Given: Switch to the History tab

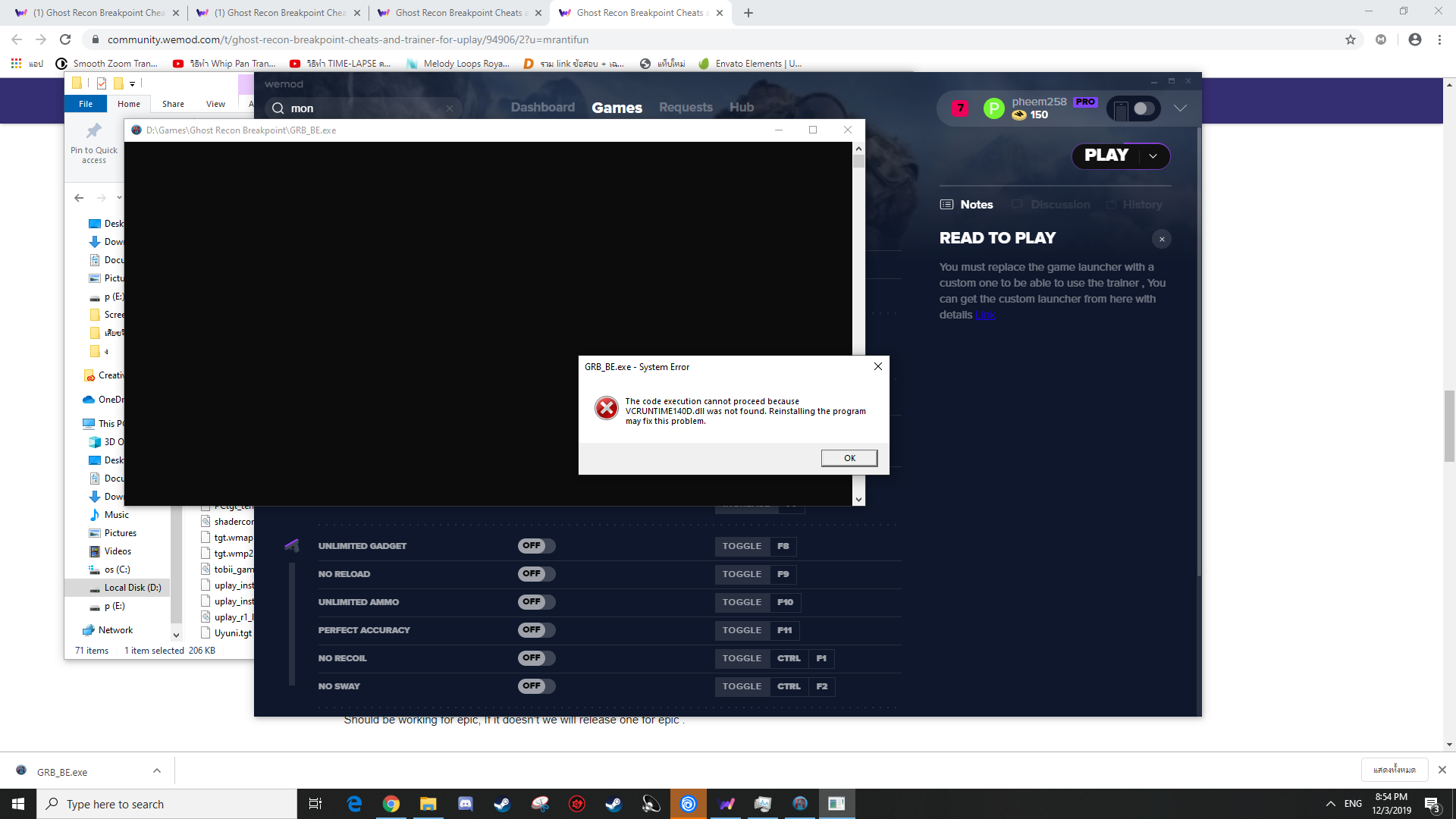Looking at the screenshot, I should pos(1143,204).
